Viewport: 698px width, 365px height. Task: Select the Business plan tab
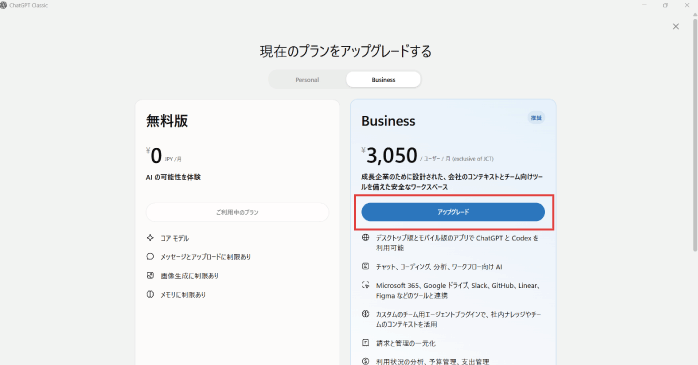383,80
